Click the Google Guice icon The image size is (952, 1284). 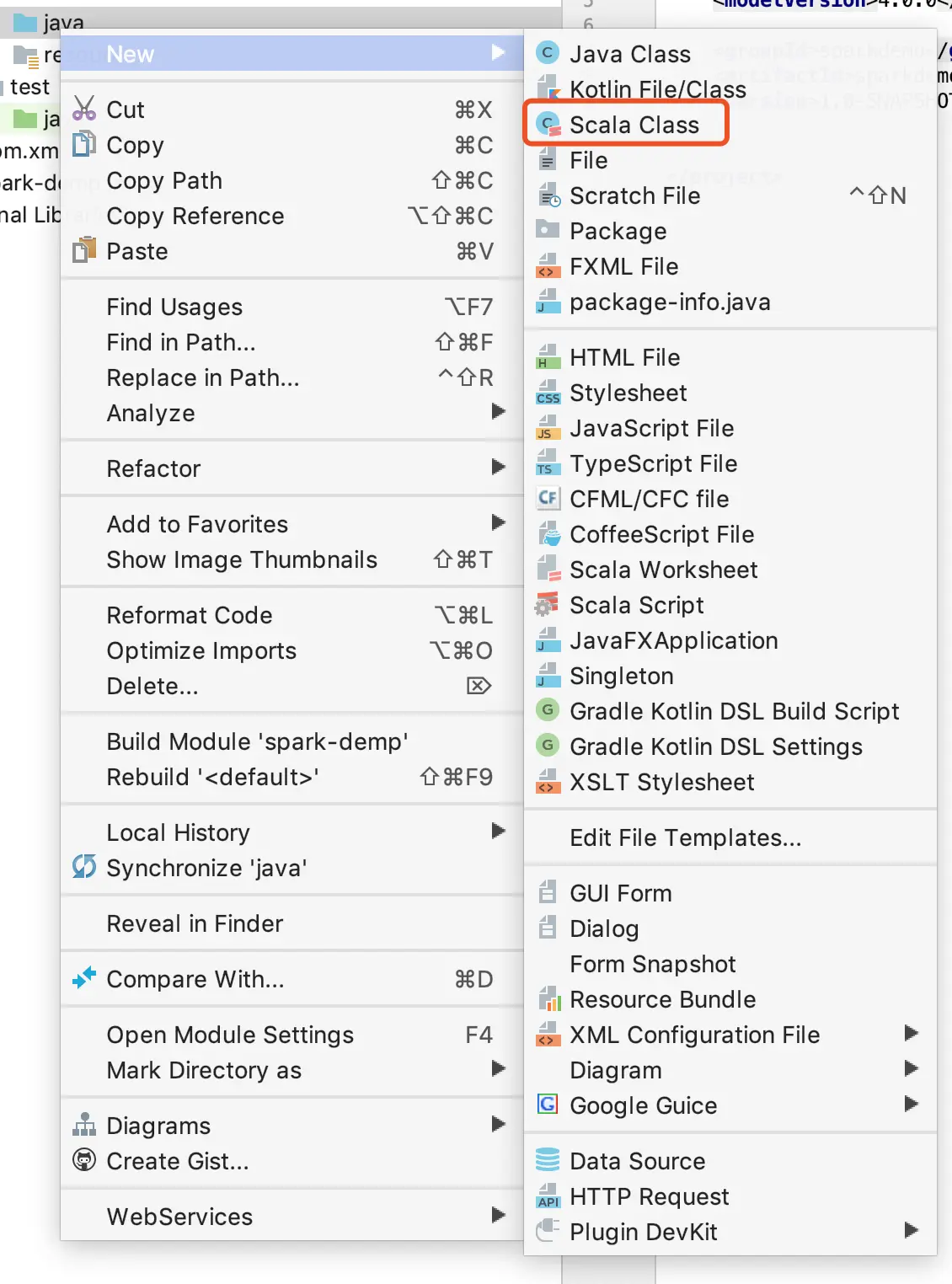pyautogui.click(x=548, y=1105)
